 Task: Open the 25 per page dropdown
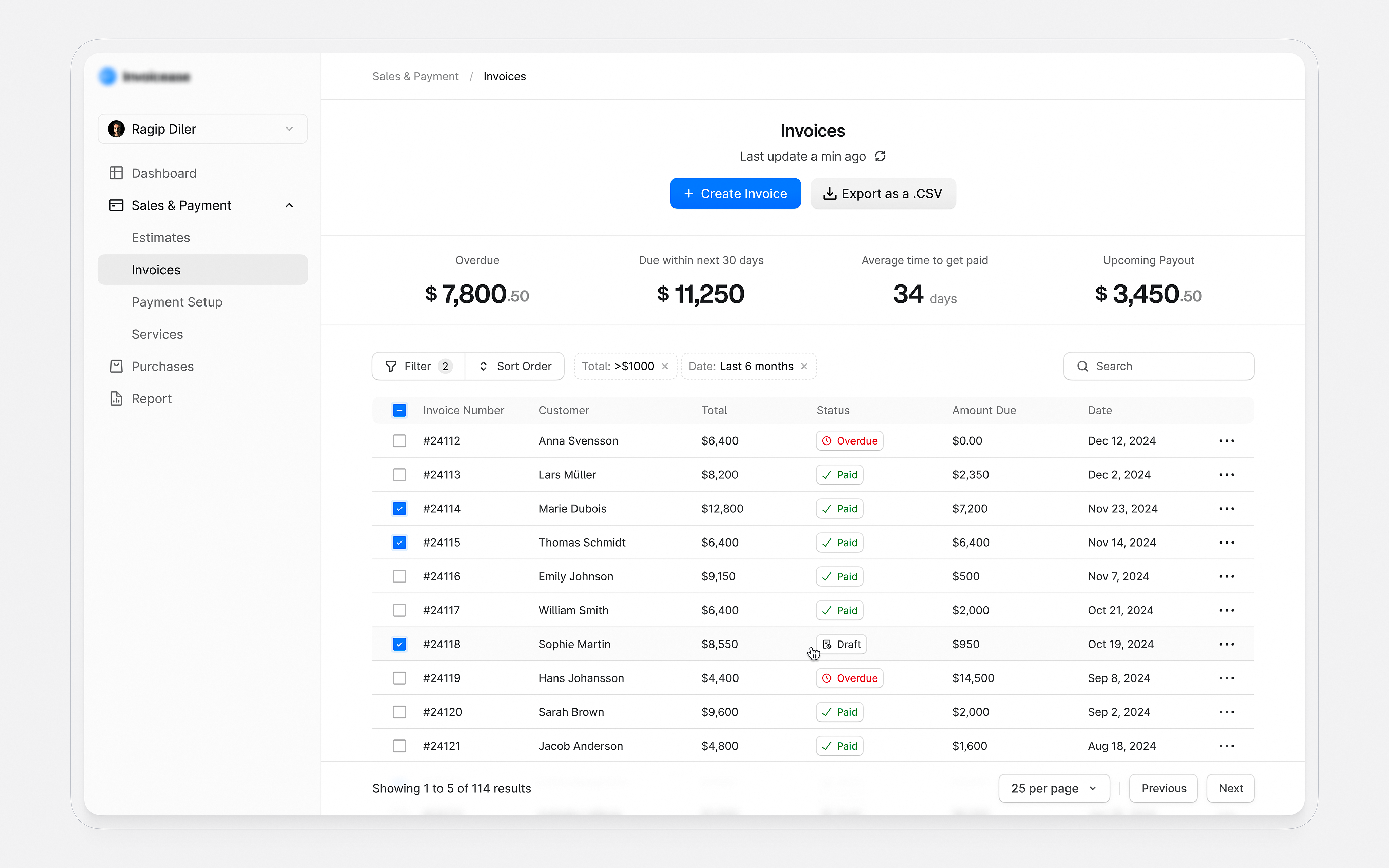pos(1054,788)
